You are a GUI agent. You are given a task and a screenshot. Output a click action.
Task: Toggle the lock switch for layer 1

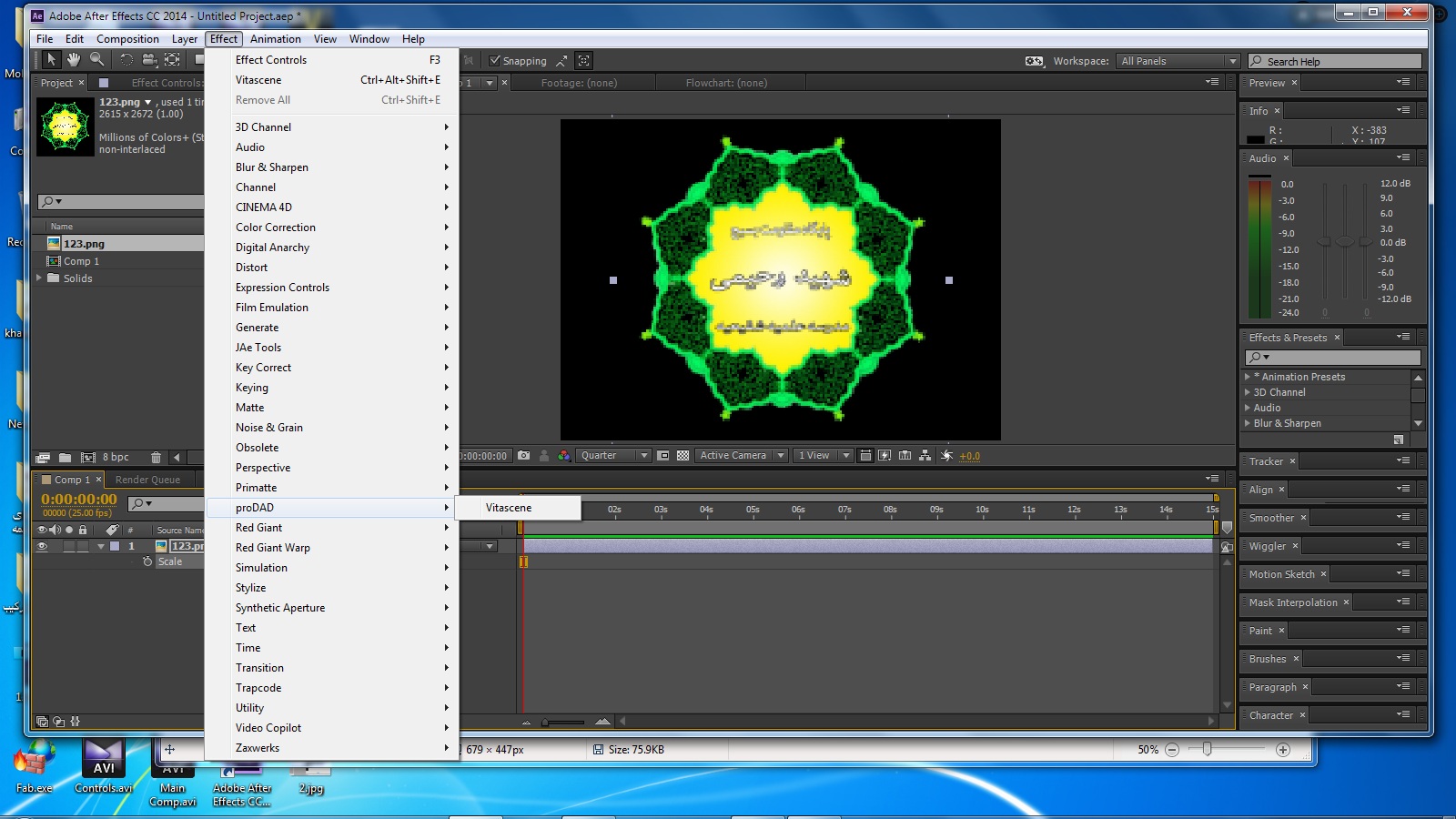(x=83, y=546)
